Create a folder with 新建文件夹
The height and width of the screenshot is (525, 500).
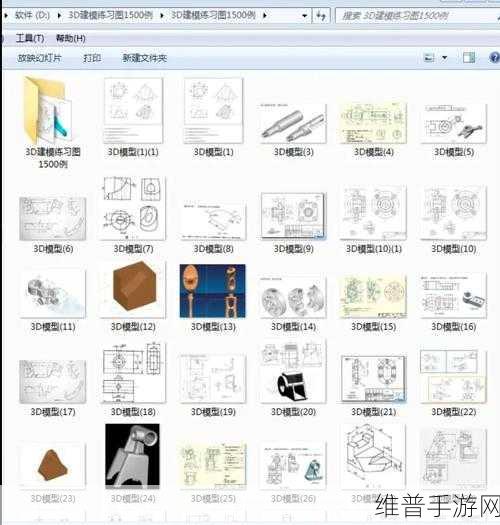pos(144,58)
